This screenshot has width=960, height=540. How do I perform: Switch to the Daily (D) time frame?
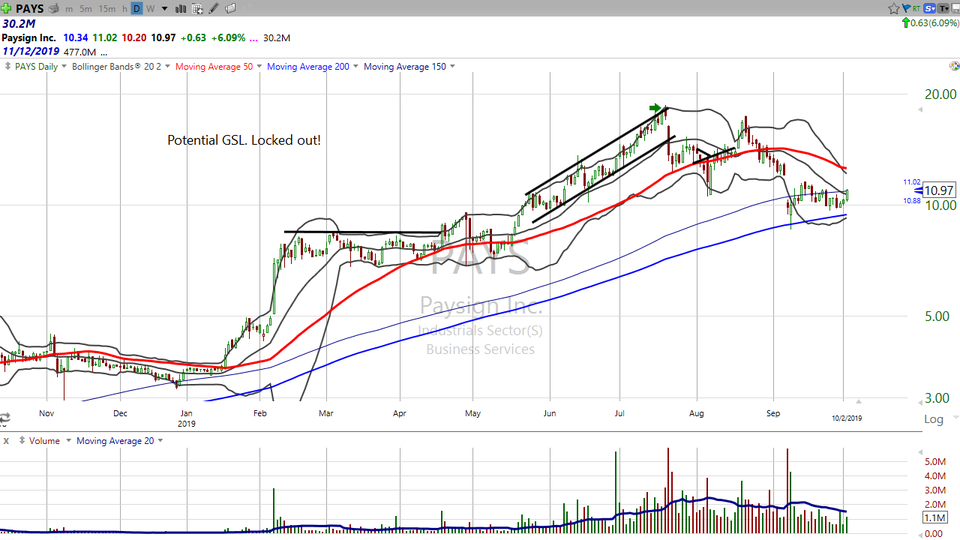point(136,9)
